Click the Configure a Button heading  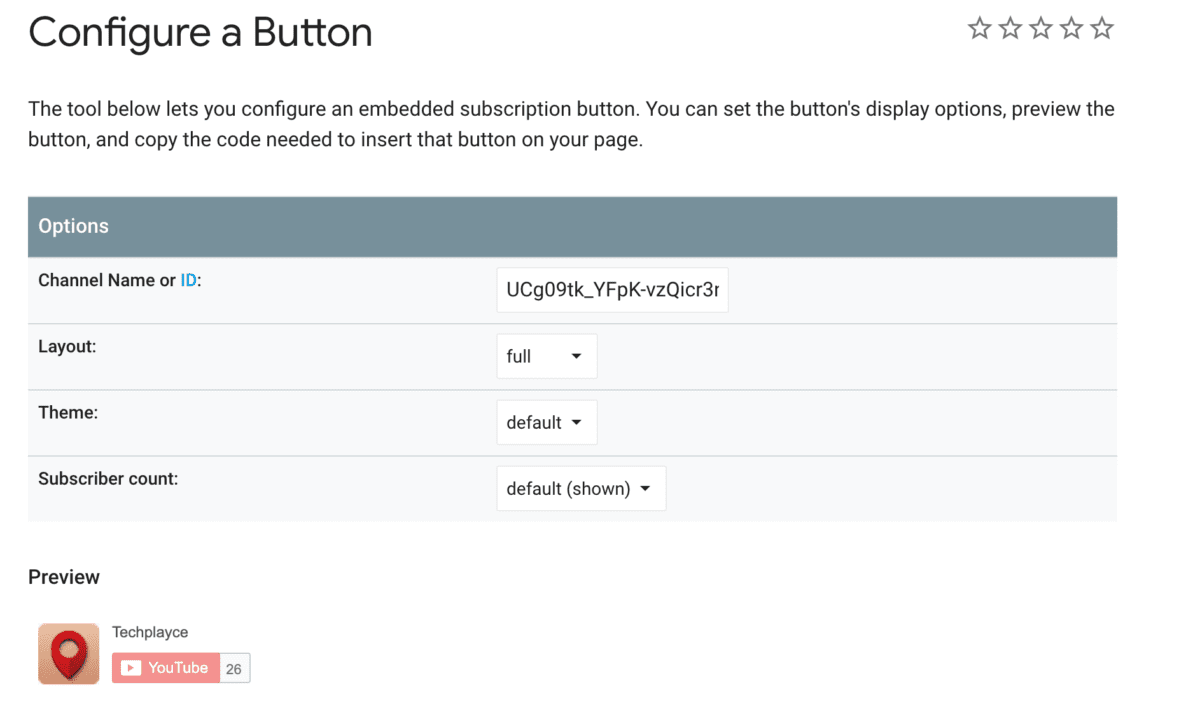[200, 33]
